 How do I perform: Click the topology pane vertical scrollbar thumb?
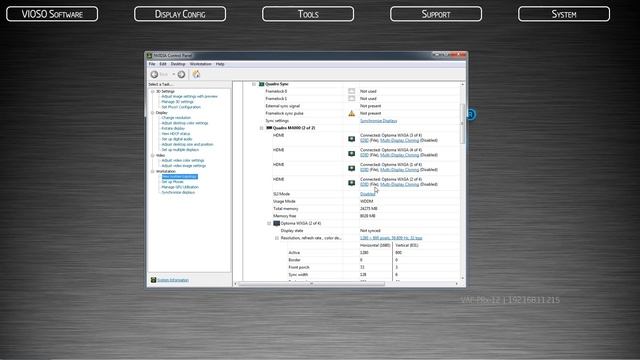pyautogui.click(x=462, y=123)
